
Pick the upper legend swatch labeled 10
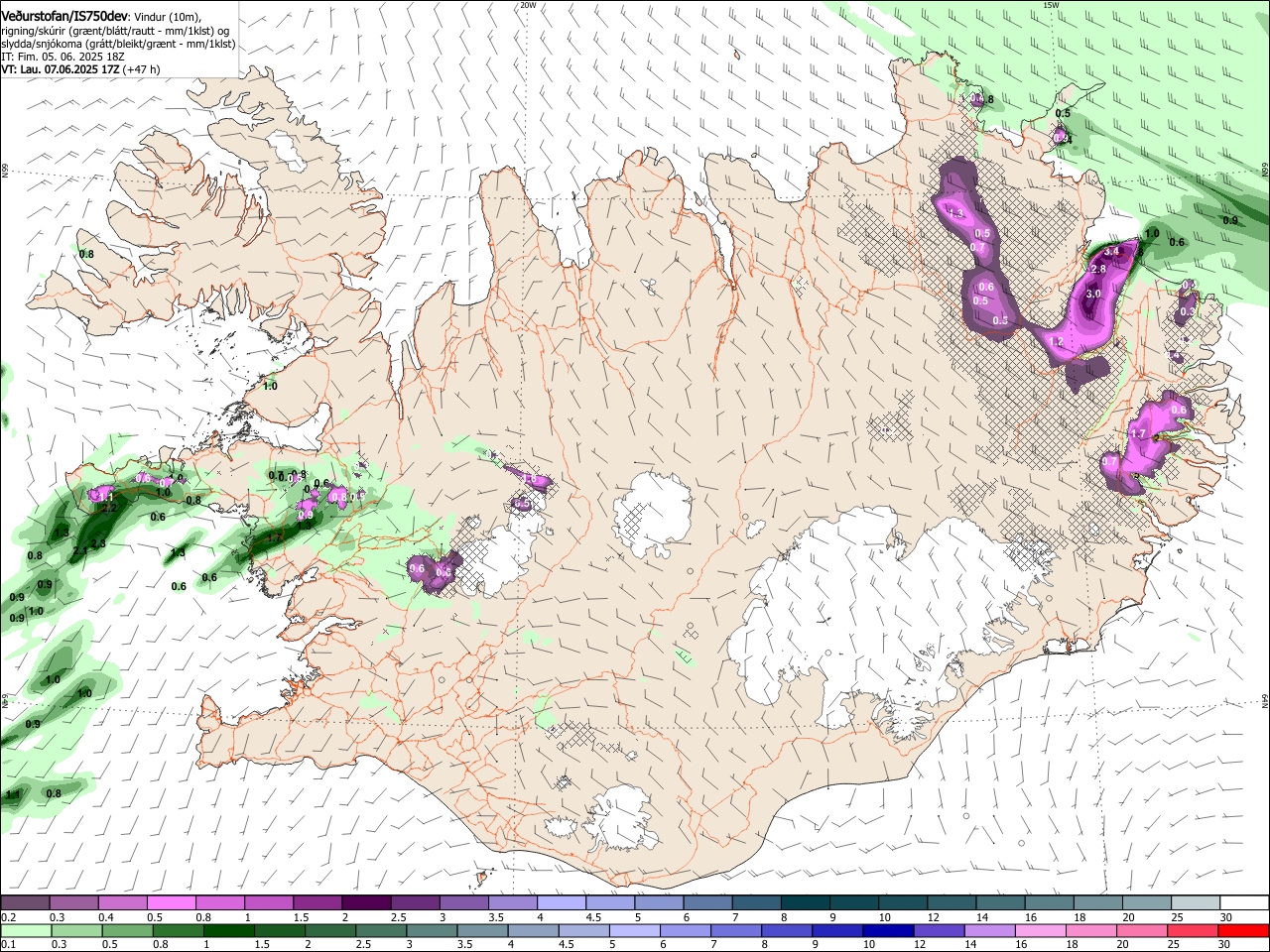click(x=902, y=903)
